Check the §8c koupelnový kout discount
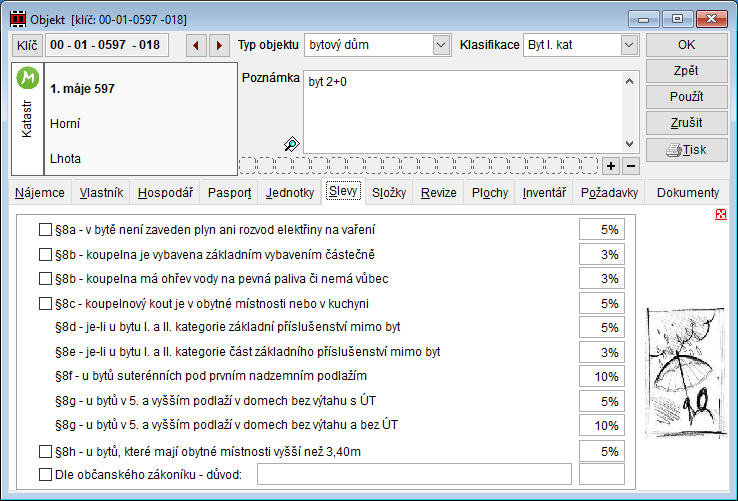Image resolution: width=738 pixels, height=501 pixels. (45, 303)
